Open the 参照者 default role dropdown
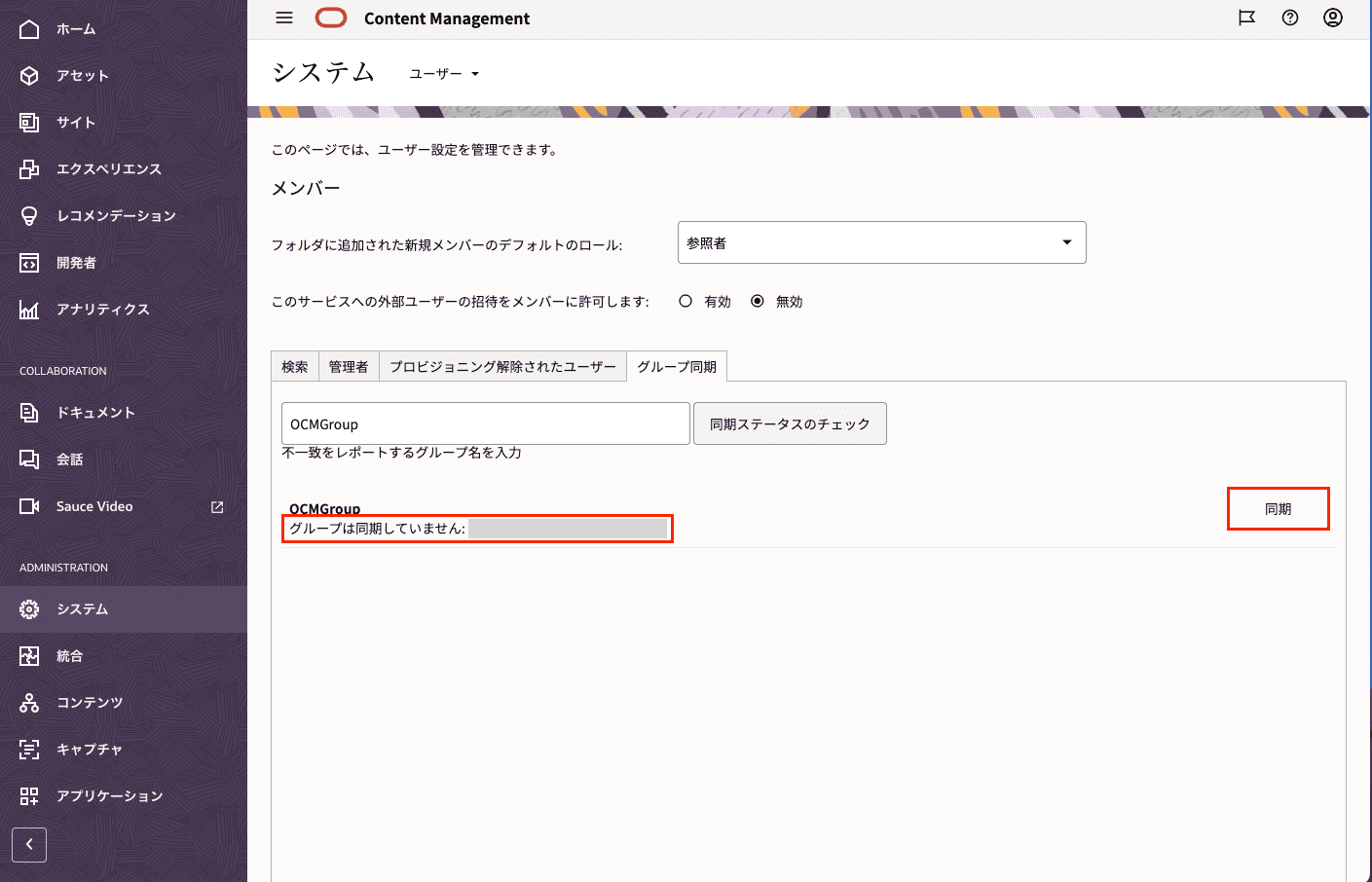This screenshot has width=1372, height=882. click(881, 241)
